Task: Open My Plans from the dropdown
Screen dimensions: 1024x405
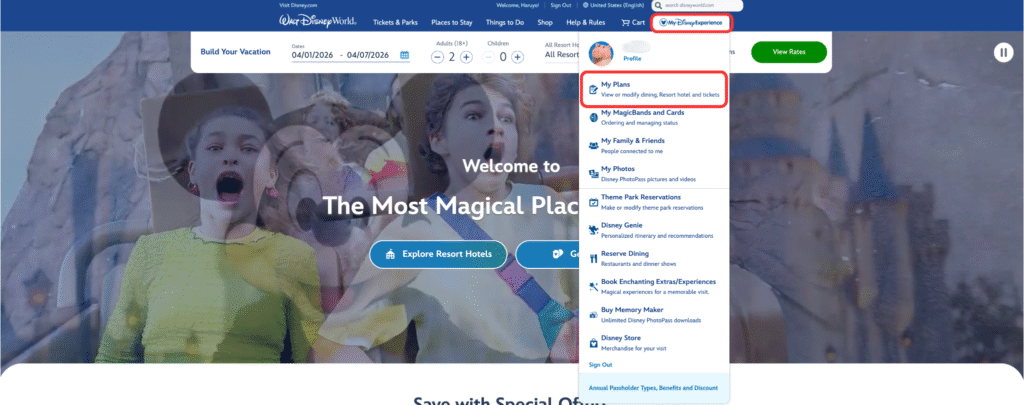Action: 654,89
